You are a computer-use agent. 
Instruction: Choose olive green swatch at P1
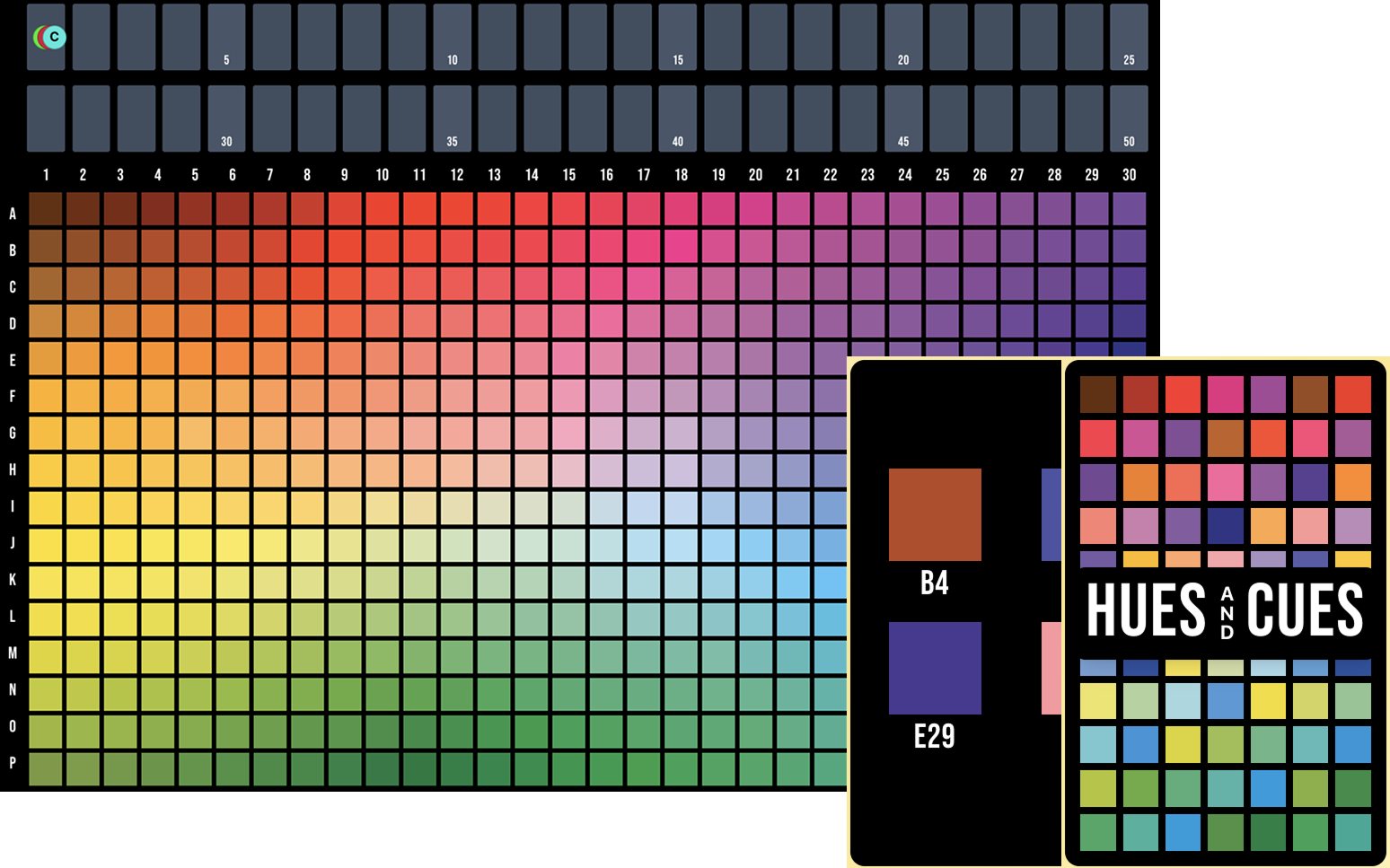click(46, 769)
